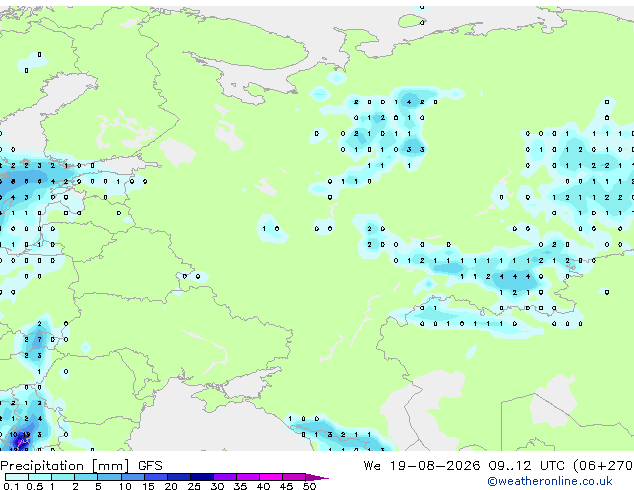Pick the legend swatch between 0.1 and 0.5

[x=17, y=477]
